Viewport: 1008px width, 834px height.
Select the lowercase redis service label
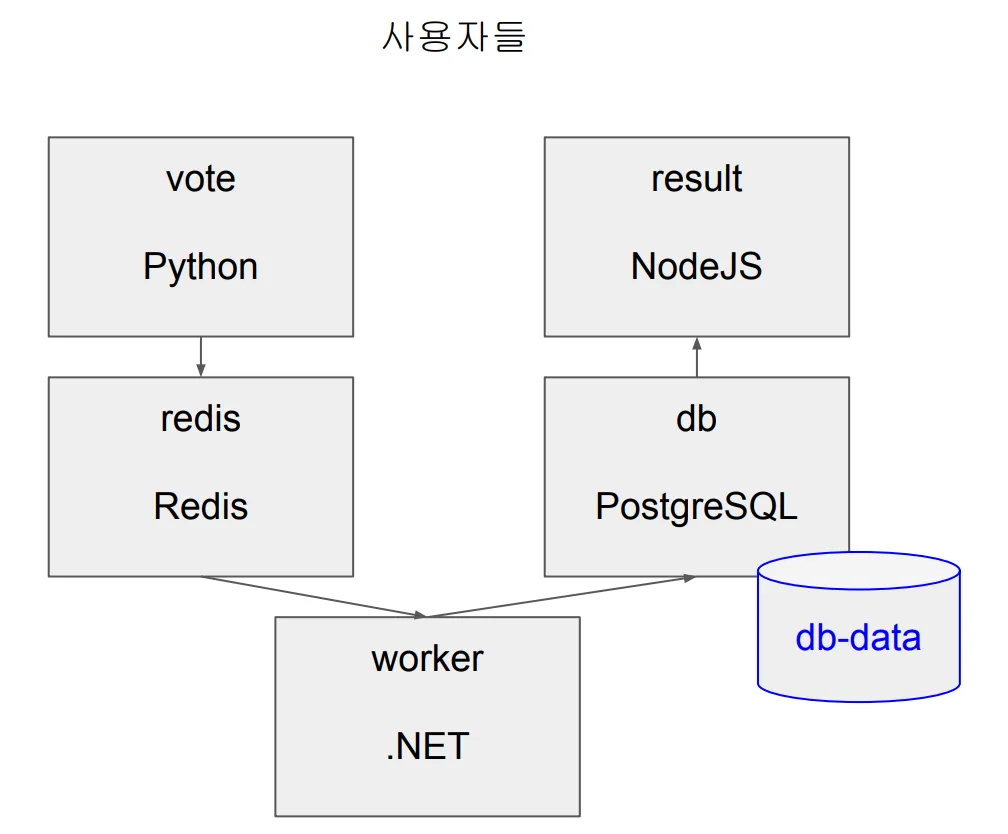[x=201, y=418]
